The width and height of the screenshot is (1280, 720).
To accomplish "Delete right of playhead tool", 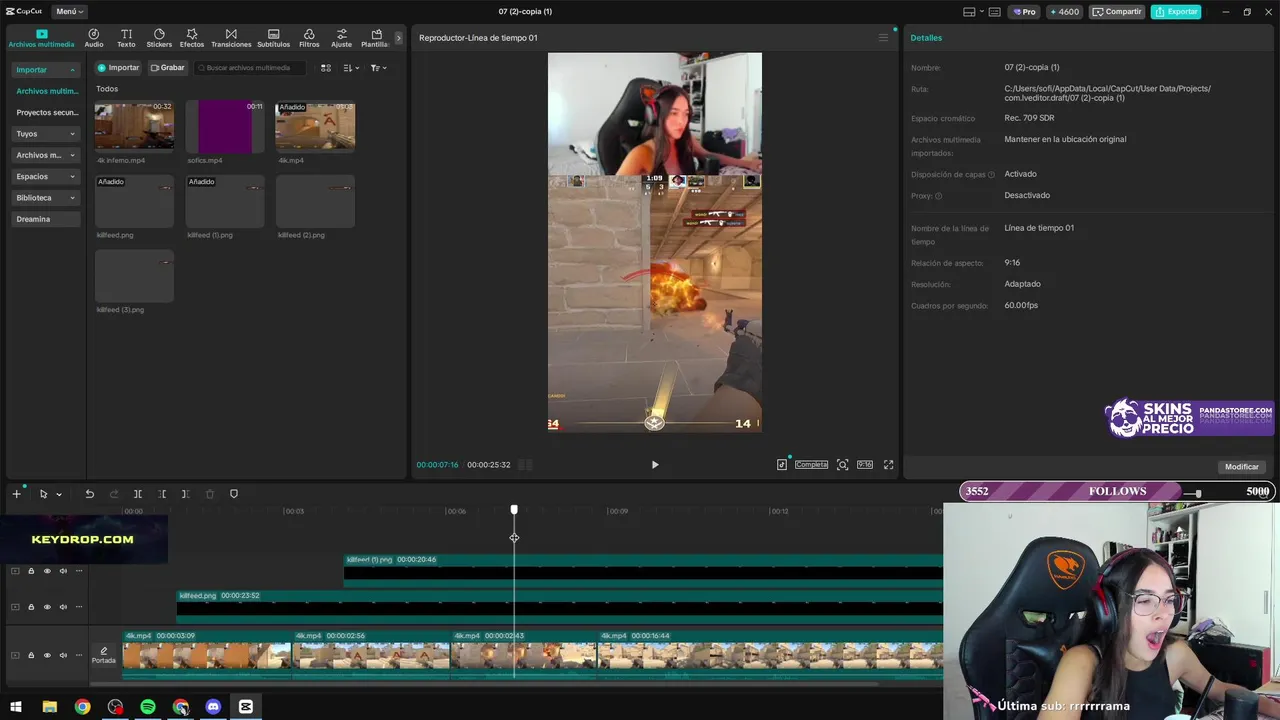I will click(185, 494).
